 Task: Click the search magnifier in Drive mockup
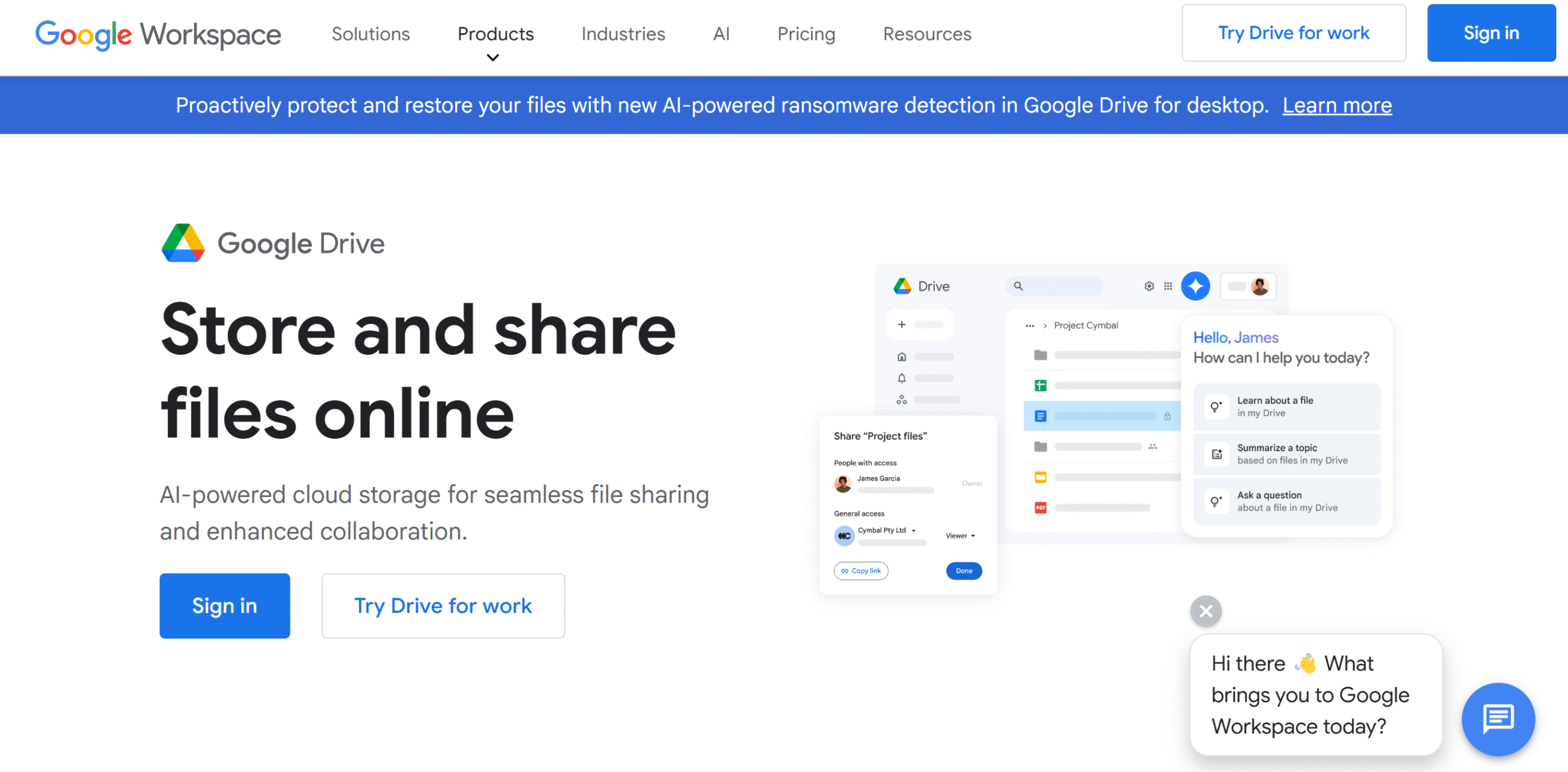coord(1018,286)
